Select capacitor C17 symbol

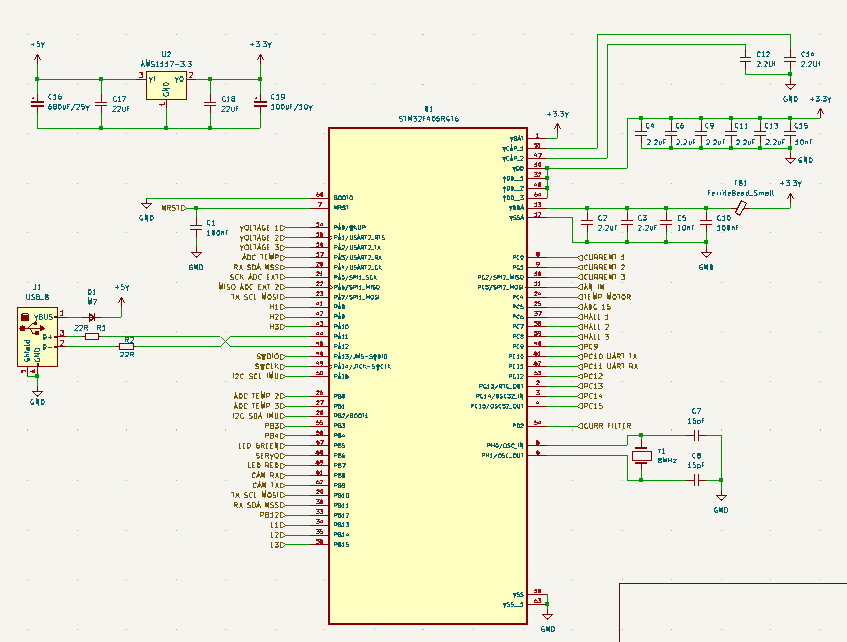click(101, 103)
